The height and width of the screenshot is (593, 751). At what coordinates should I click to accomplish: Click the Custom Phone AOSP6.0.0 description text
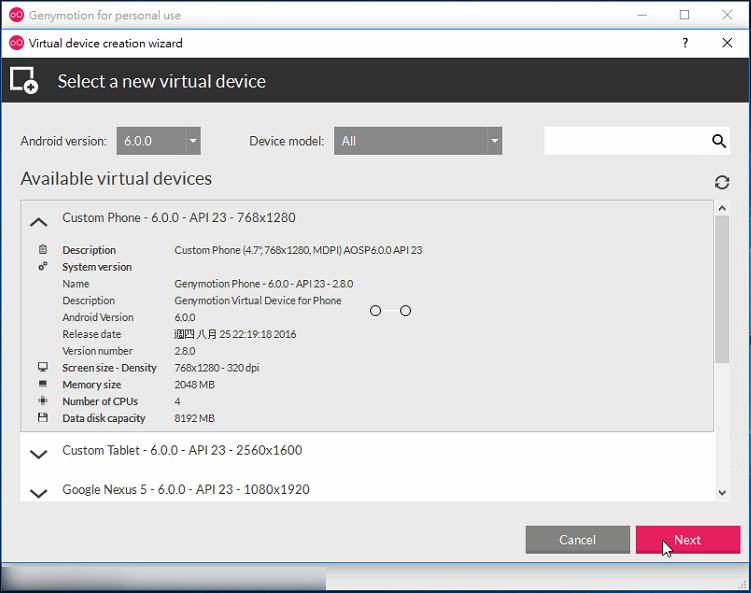click(298, 250)
